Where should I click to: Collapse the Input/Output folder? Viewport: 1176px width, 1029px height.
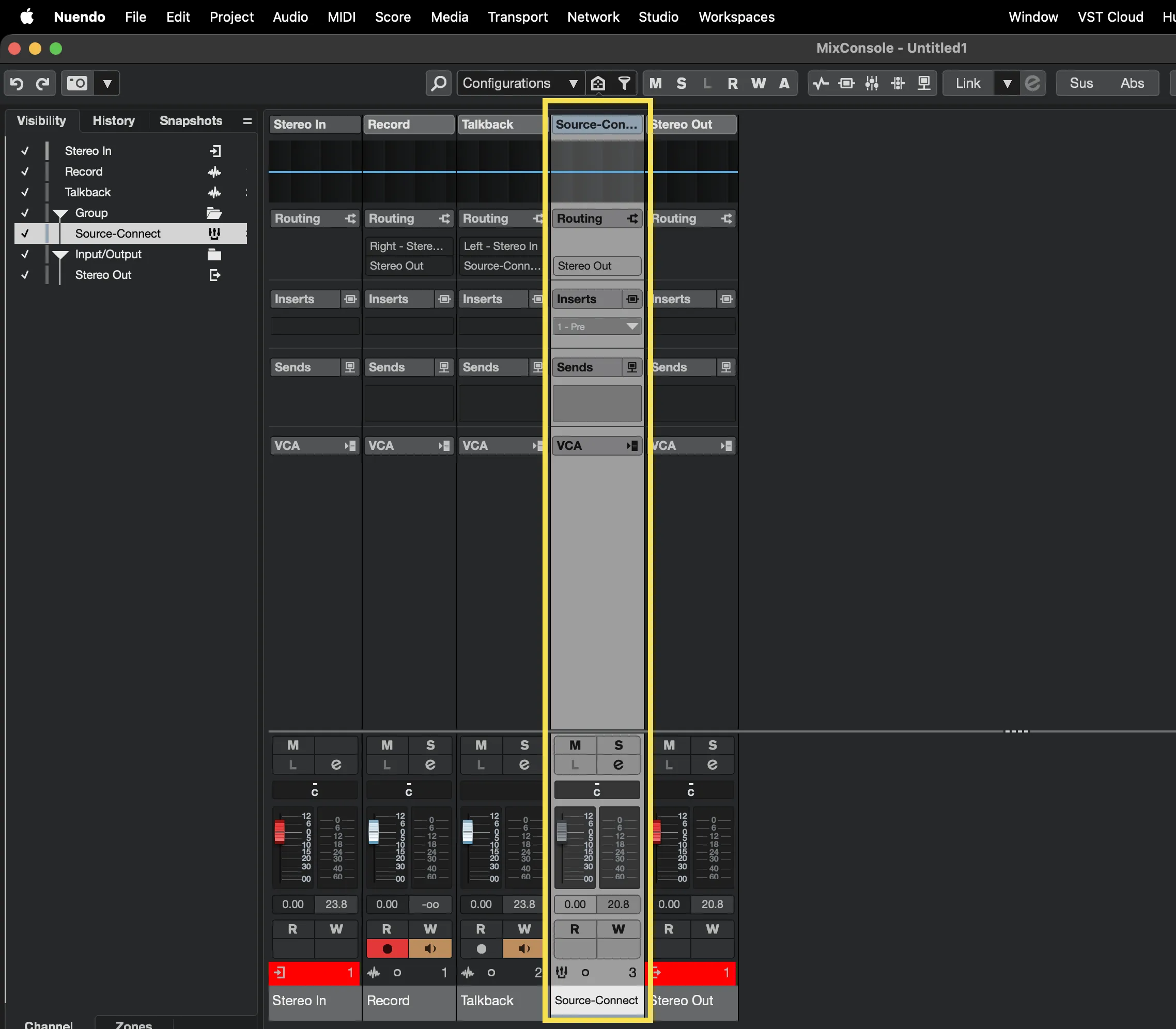click(x=60, y=256)
